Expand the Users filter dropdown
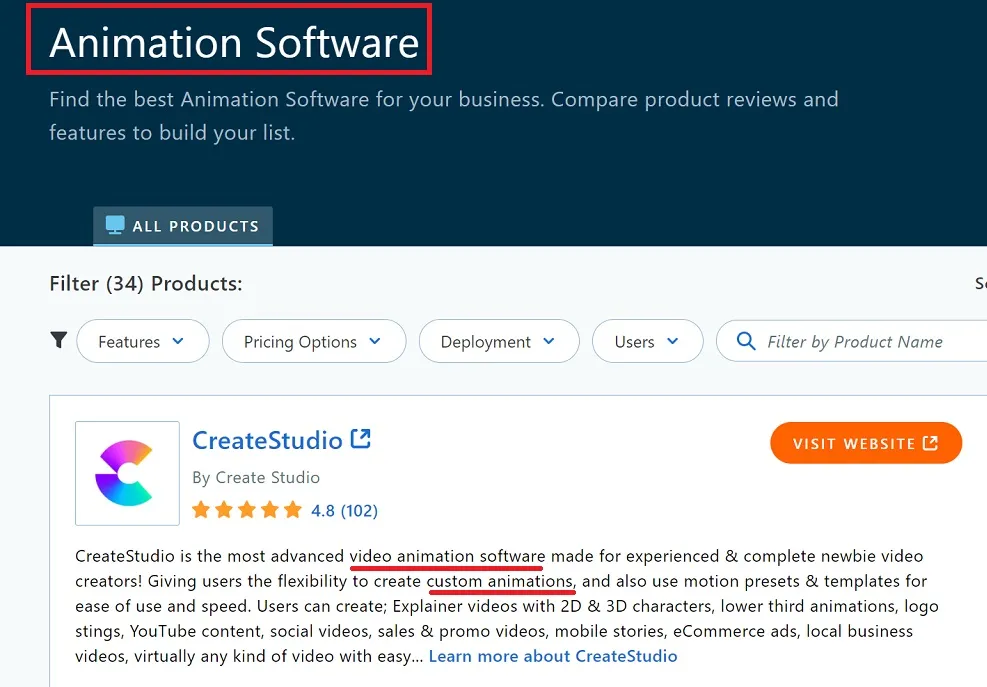The height and width of the screenshot is (687, 987). (x=648, y=341)
